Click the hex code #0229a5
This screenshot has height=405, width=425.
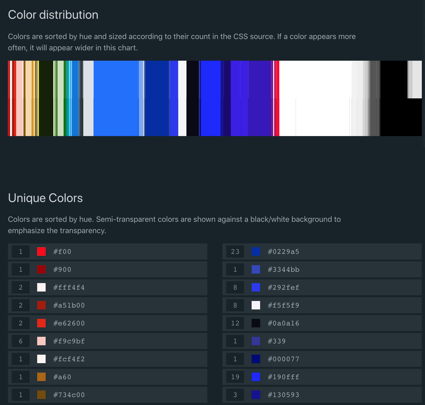[284, 252]
